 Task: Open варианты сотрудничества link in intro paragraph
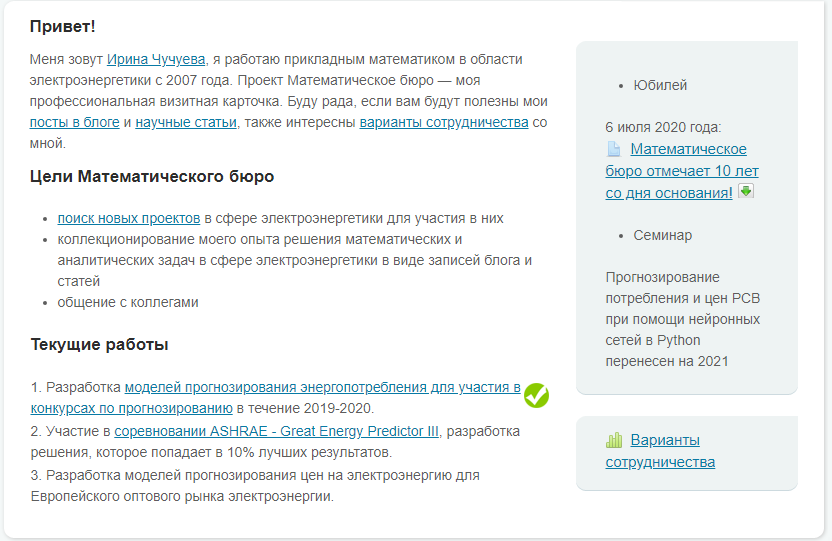444,122
